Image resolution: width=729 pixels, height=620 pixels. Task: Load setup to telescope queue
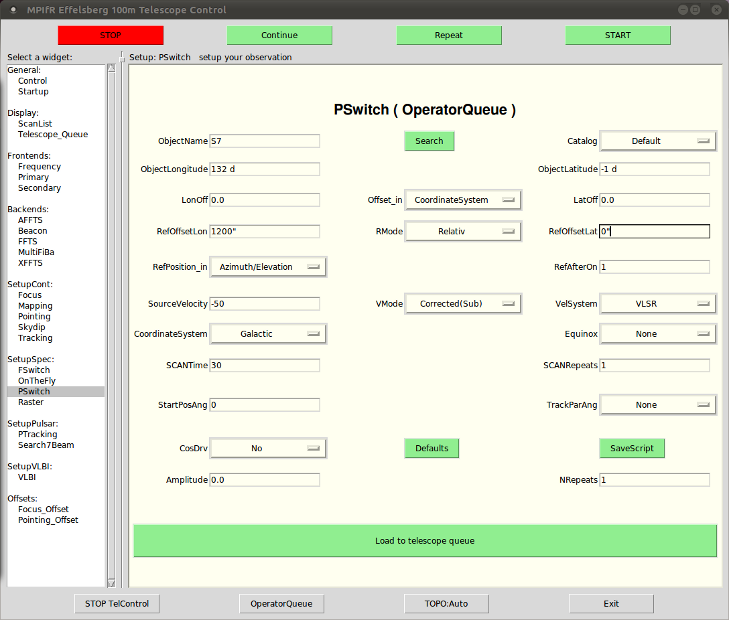point(425,541)
